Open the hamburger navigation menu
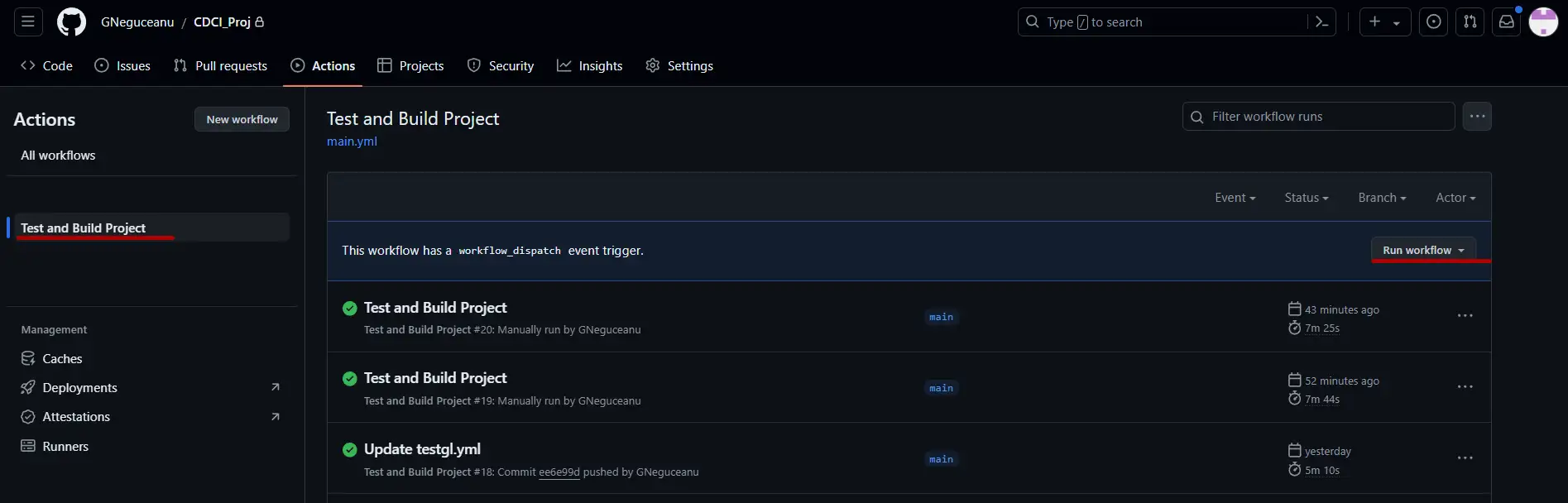Image resolution: width=1568 pixels, height=503 pixels. tap(28, 22)
